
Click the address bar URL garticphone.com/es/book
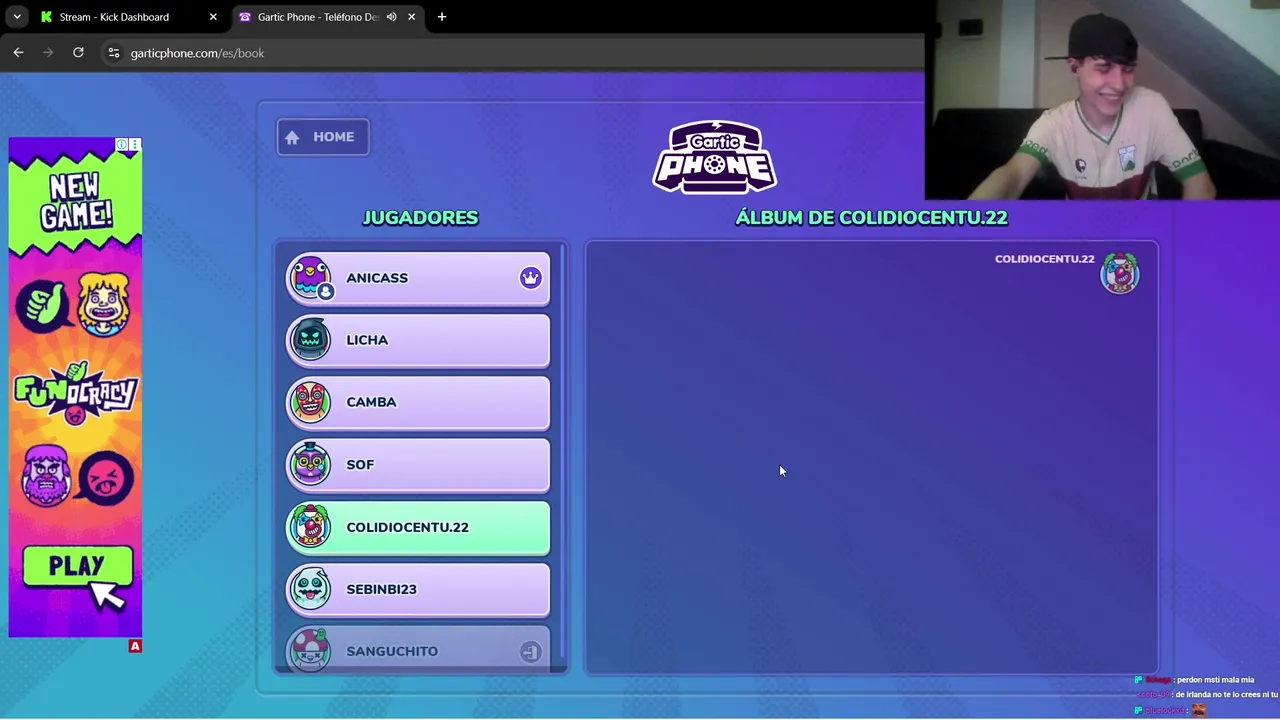tap(197, 53)
